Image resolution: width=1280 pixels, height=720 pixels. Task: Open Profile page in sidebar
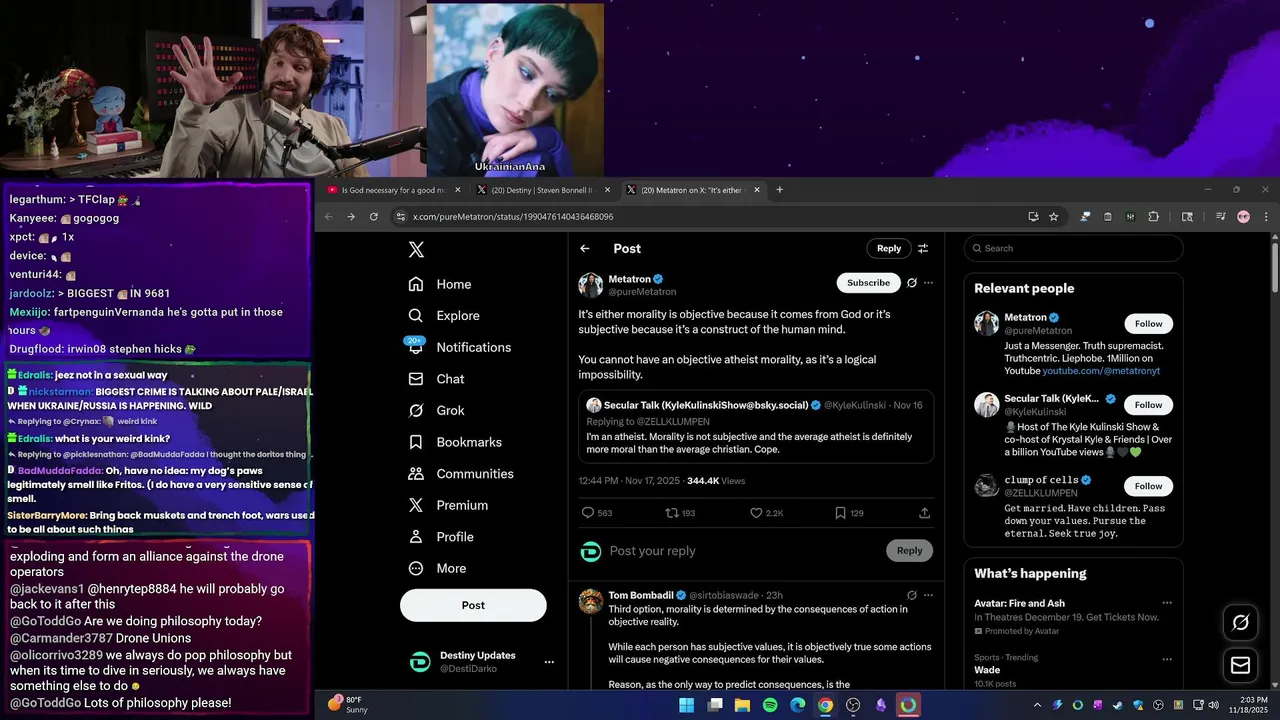(441, 537)
